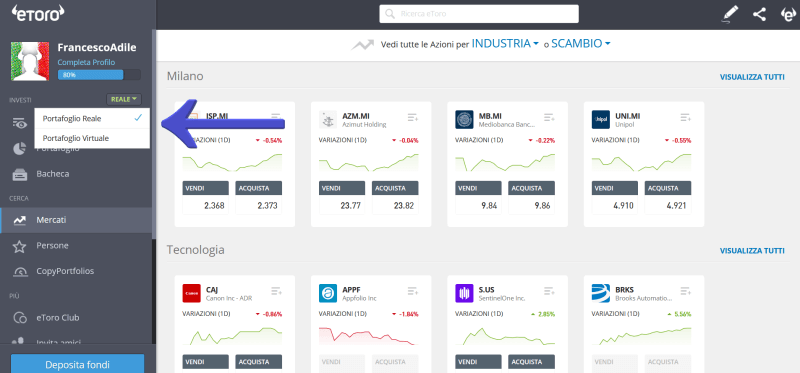Screen dimensions: 800x373
Task: Click the Canon logo
Action: [192, 293]
